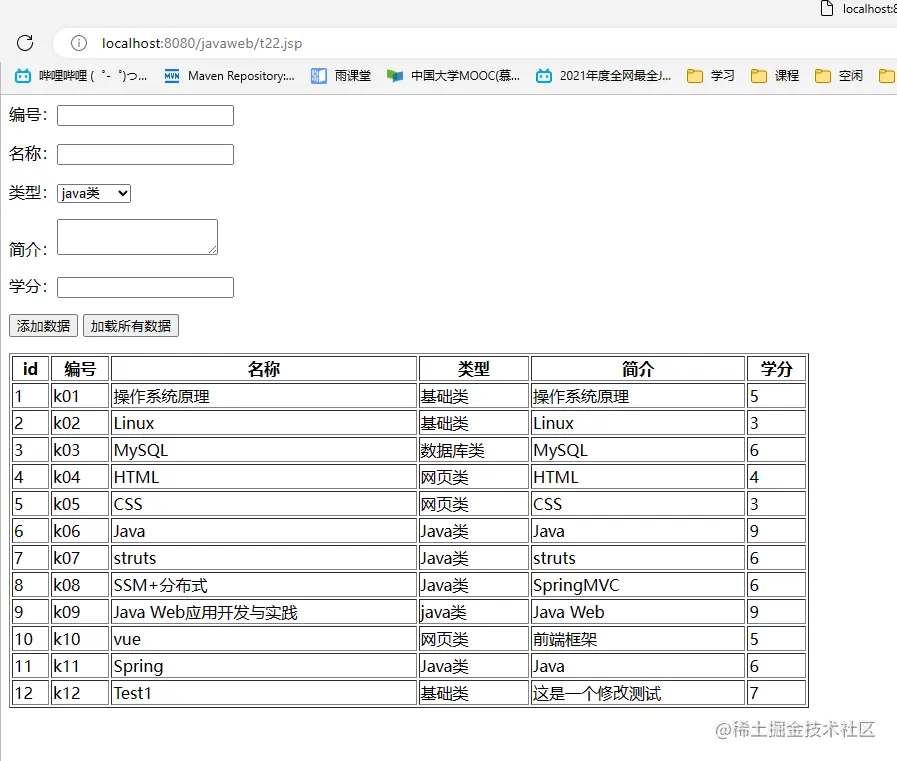Viewport: 897px width, 761px height.
Task: Click the id 10 cell
Action: tap(30, 639)
